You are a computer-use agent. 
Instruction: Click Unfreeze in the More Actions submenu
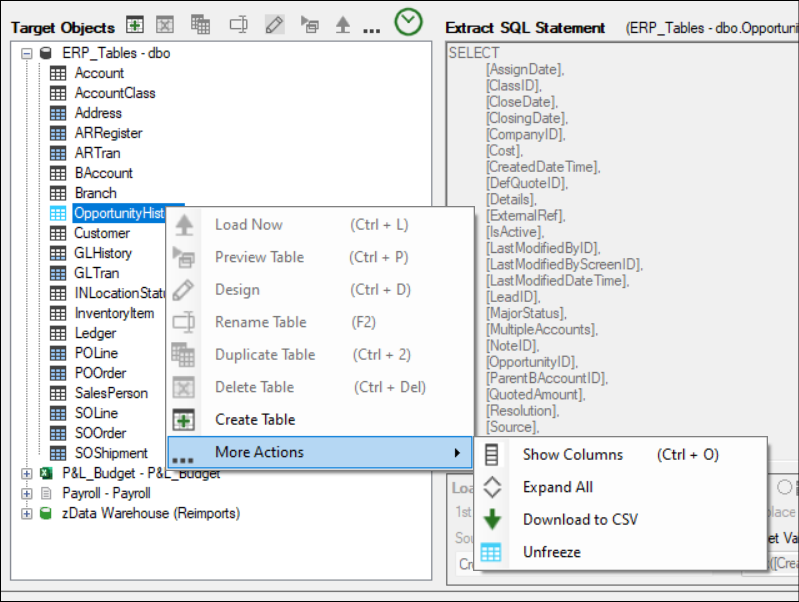pyautogui.click(x=551, y=552)
